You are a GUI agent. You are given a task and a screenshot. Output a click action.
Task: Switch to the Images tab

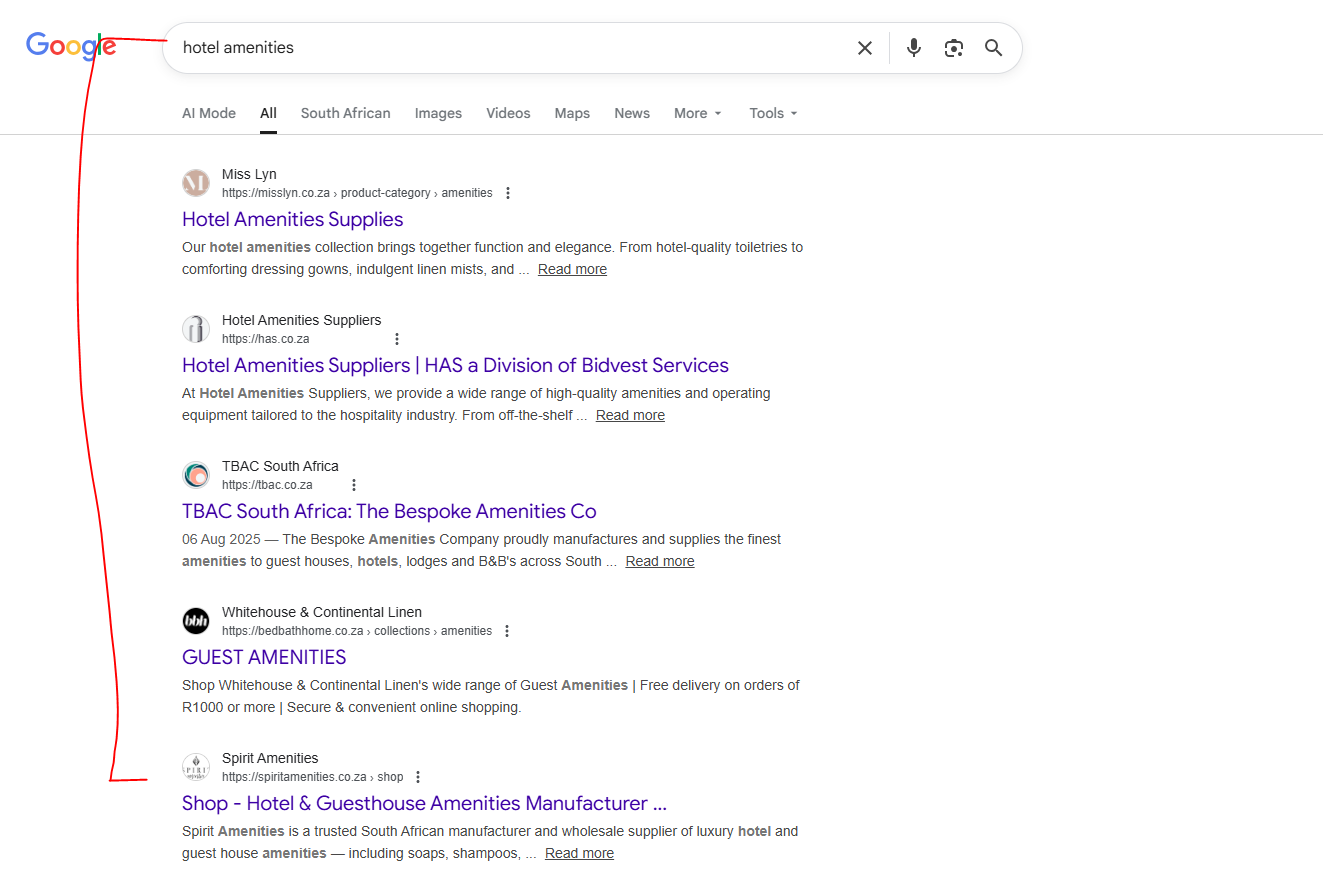point(438,113)
